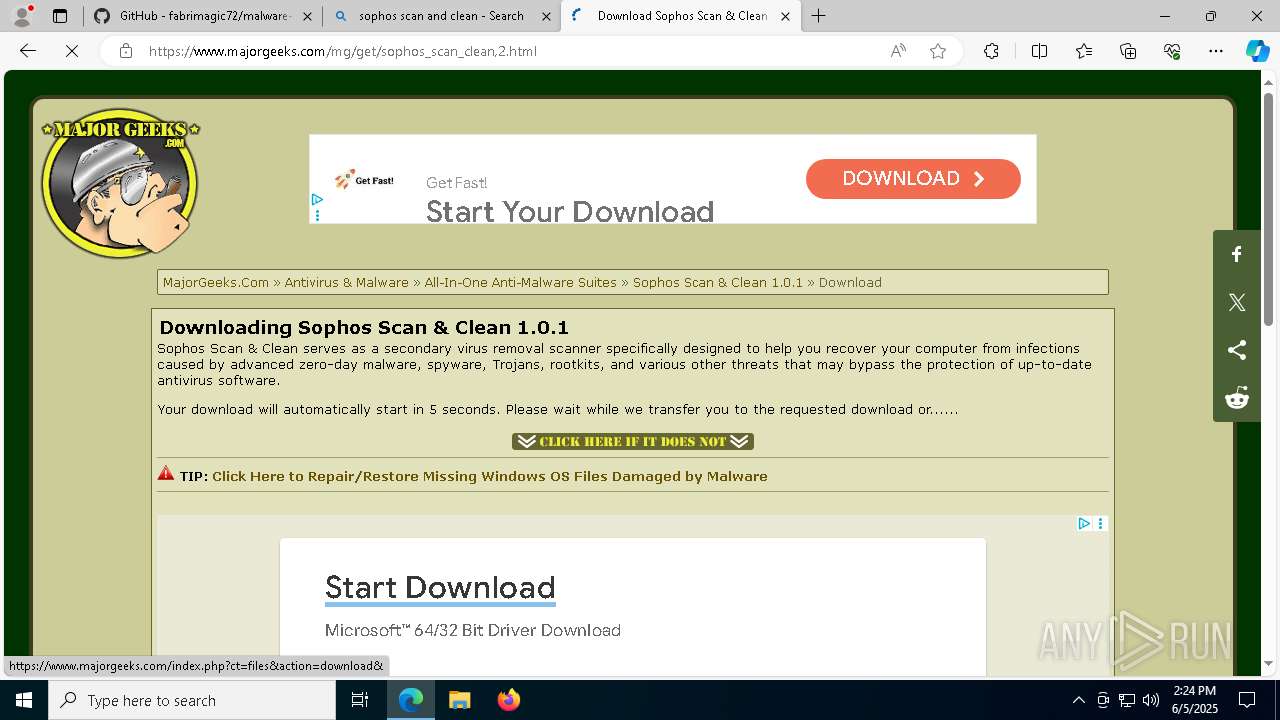
Task: Launch Firefox from the taskbar
Action: point(508,700)
